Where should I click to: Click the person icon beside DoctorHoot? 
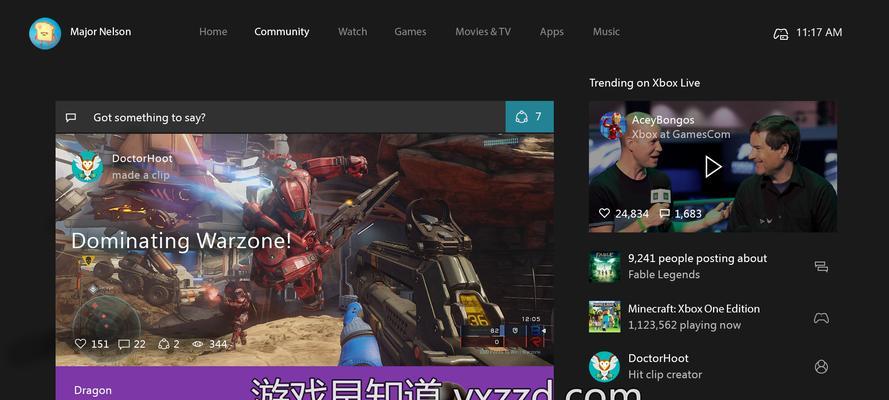point(821,367)
